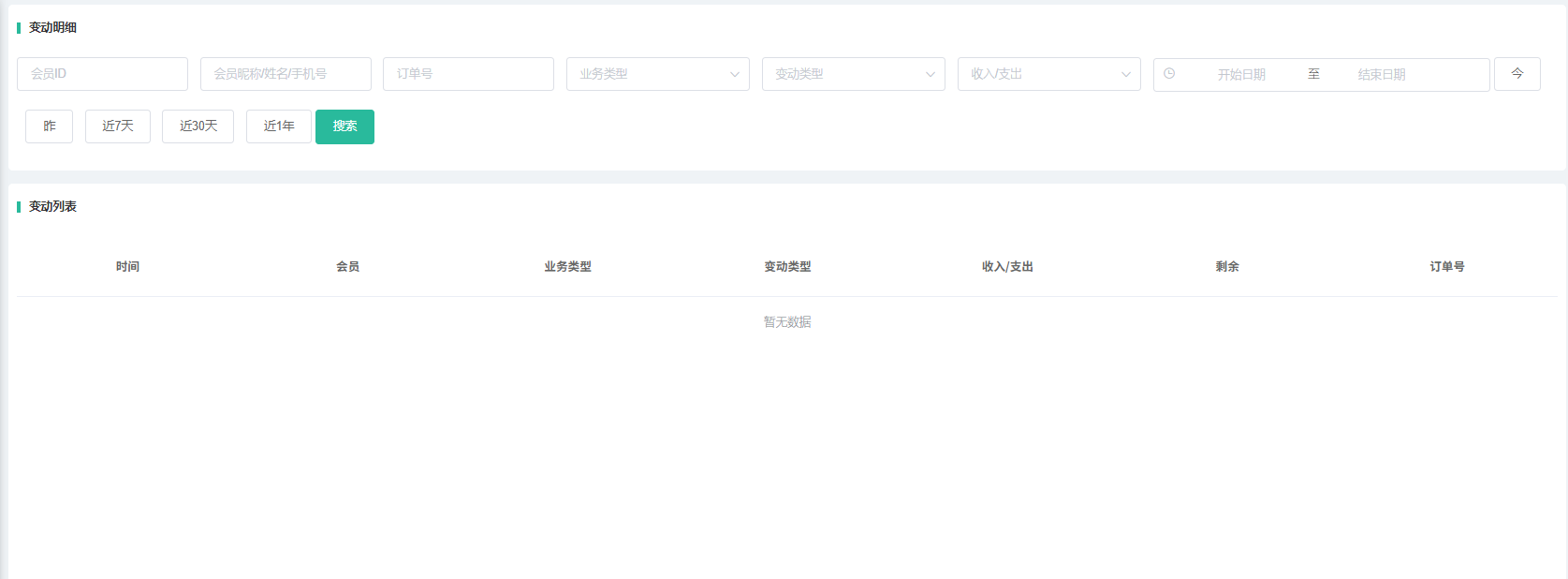
Task: Click the 业务类型 dropdown chevron arrow
Action: click(735, 75)
